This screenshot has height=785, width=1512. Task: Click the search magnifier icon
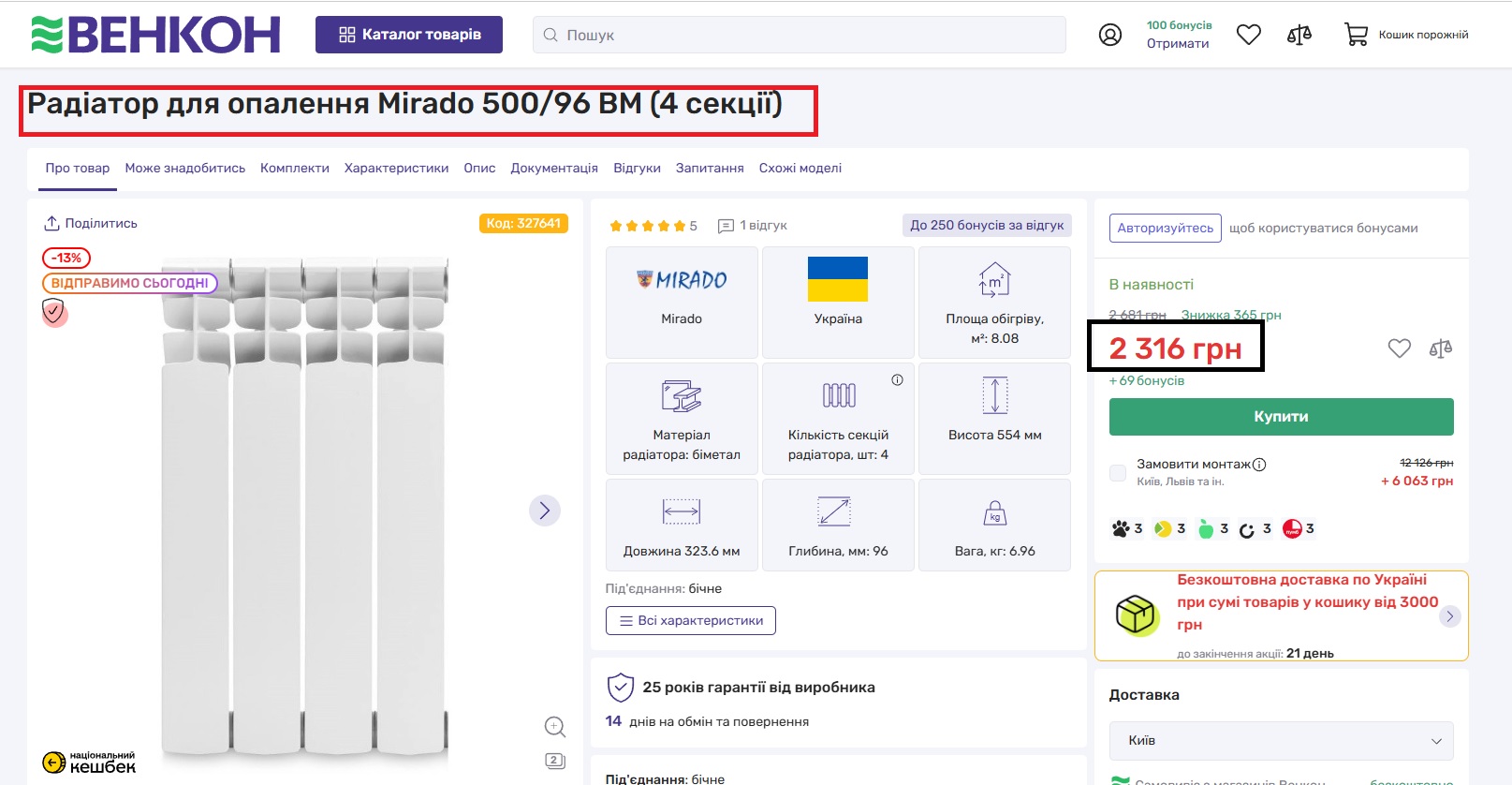(x=550, y=35)
